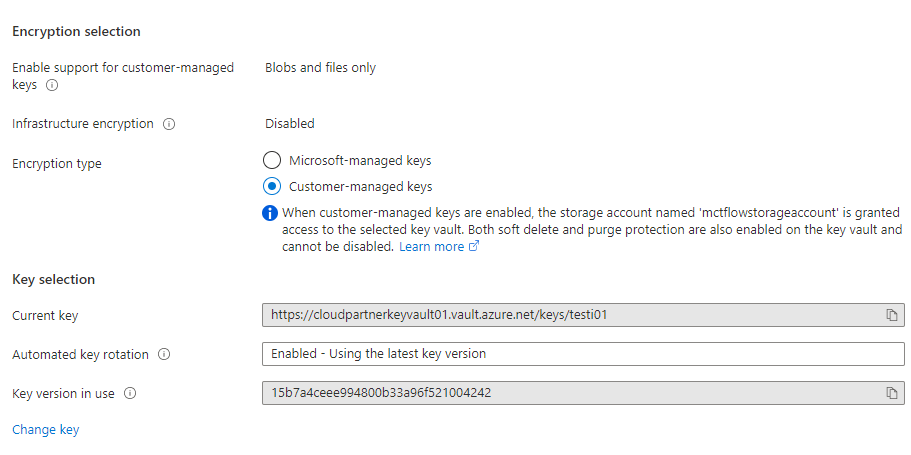This screenshot has width=911, height=455.
Task: Select the Microsoft-managed keys radio option
Action: pos(272,160)
